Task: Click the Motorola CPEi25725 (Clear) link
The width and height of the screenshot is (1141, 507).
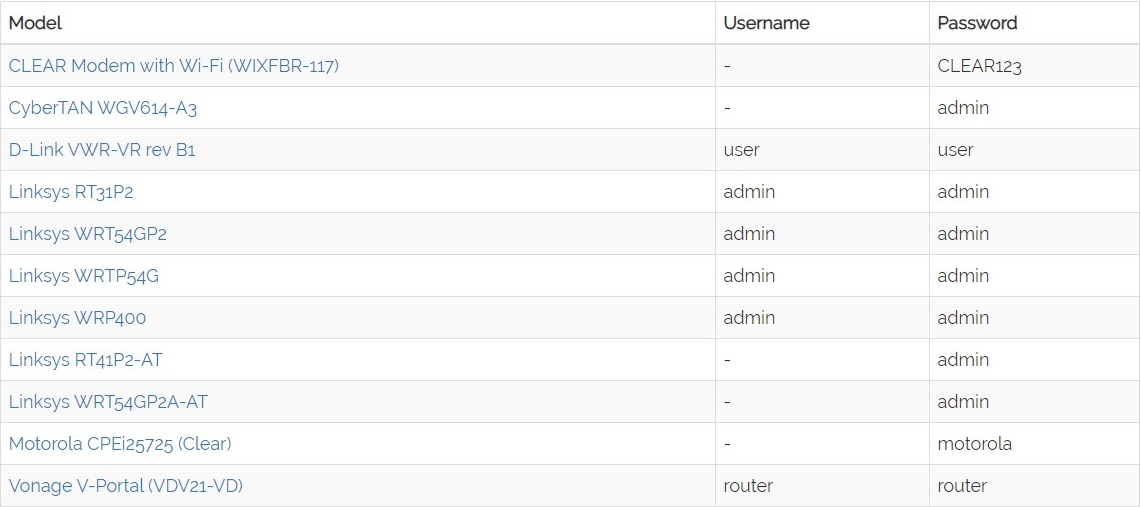Action: tap(120, 444)
